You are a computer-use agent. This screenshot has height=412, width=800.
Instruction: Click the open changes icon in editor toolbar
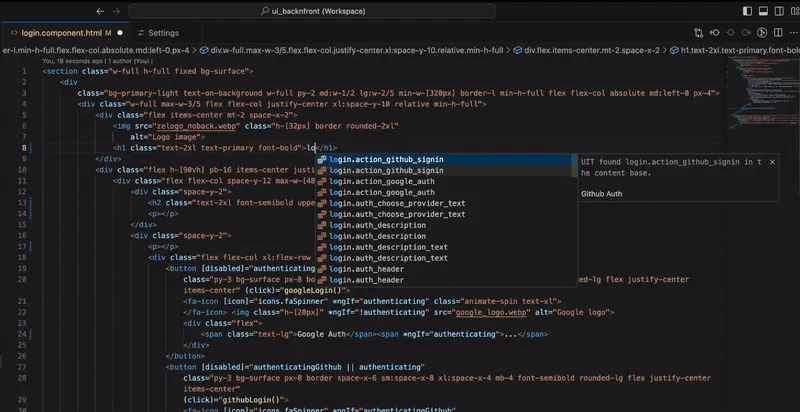click(698, 33)
